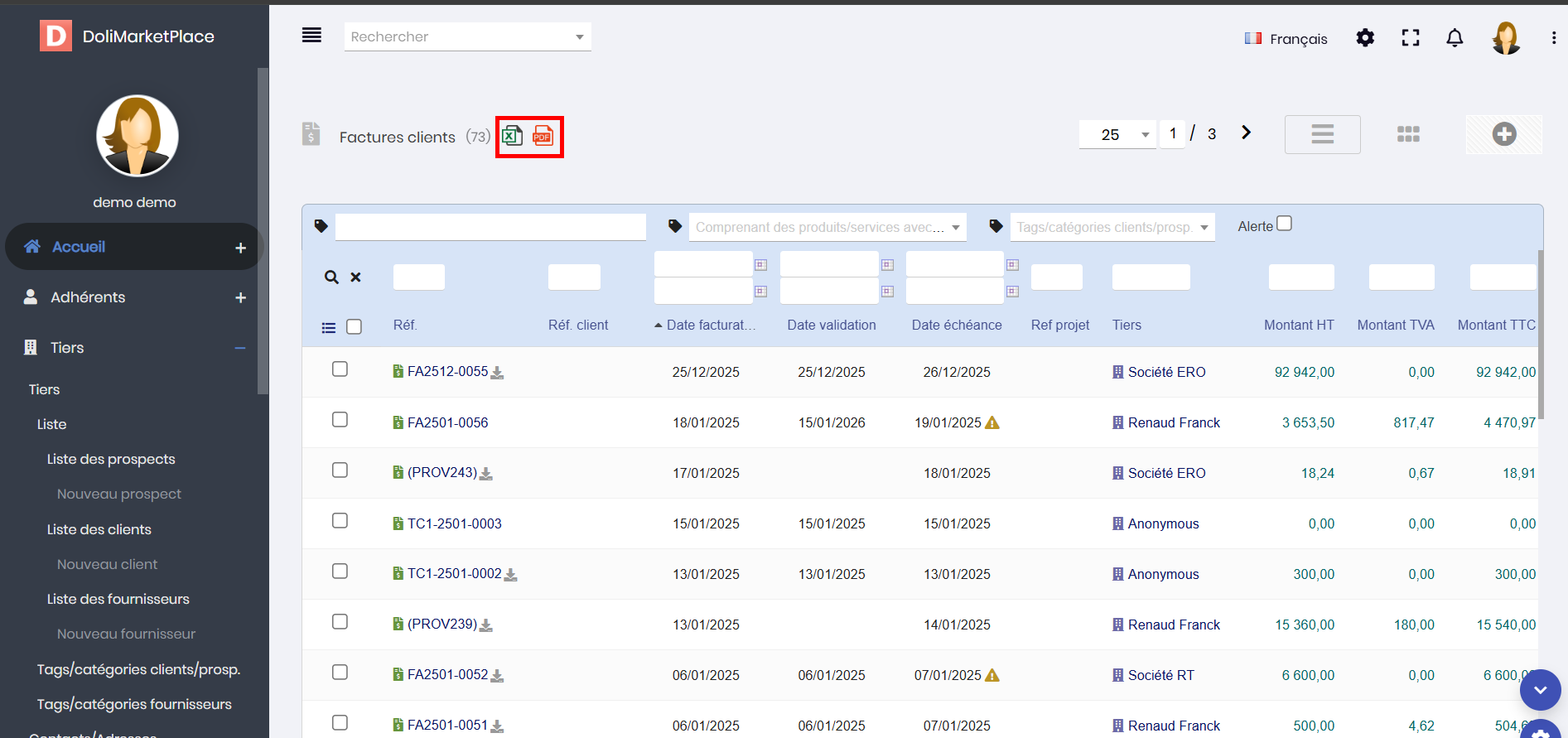Export invoices list to Excel
The height and width of the screenshot is (738, 1568).
512,136
